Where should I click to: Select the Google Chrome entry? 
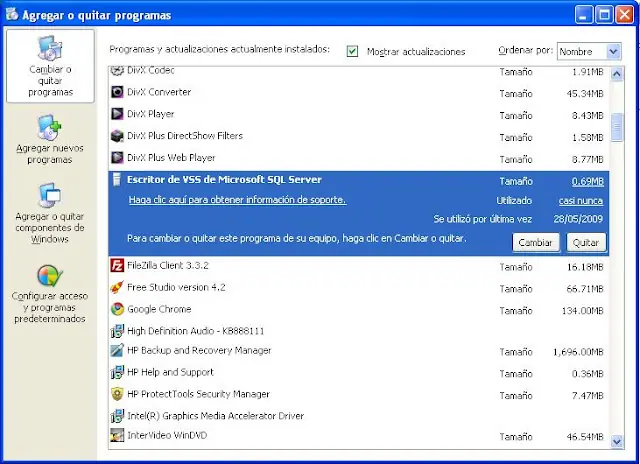click(x=359, y=310)
